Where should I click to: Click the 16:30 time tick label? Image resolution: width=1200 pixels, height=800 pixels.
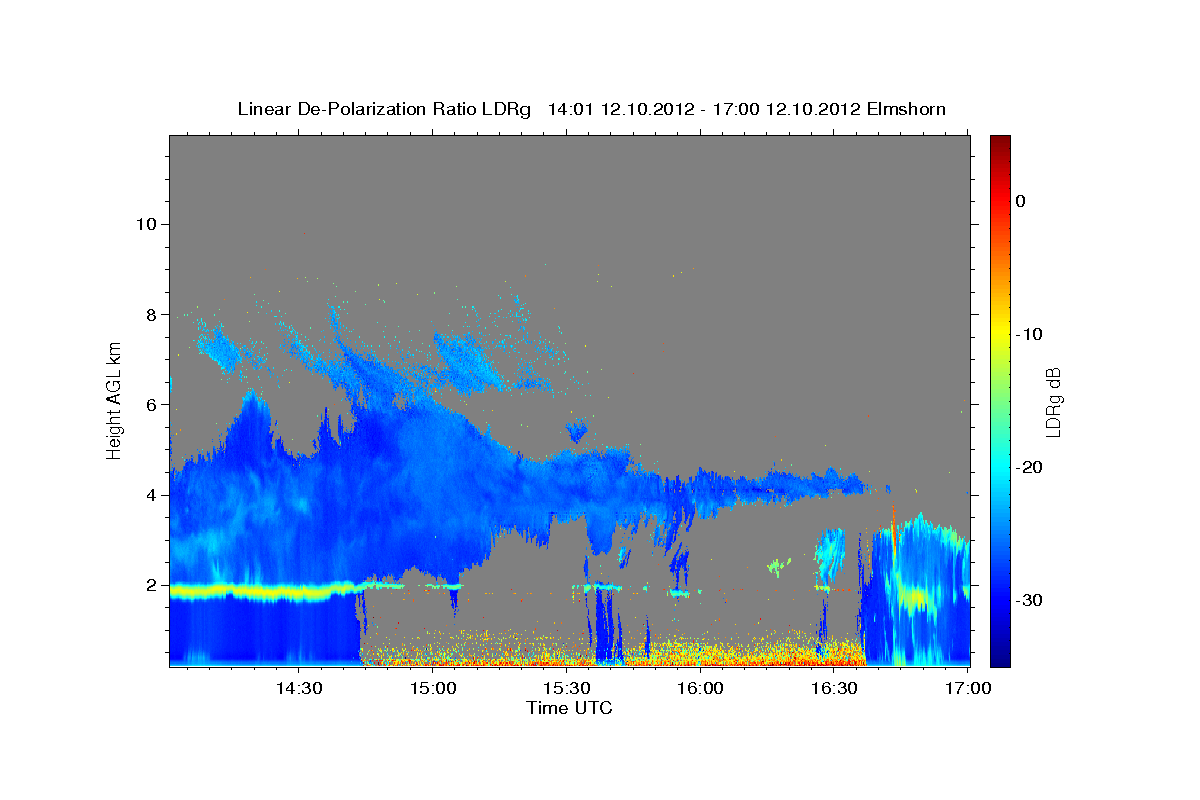(834, 688)
